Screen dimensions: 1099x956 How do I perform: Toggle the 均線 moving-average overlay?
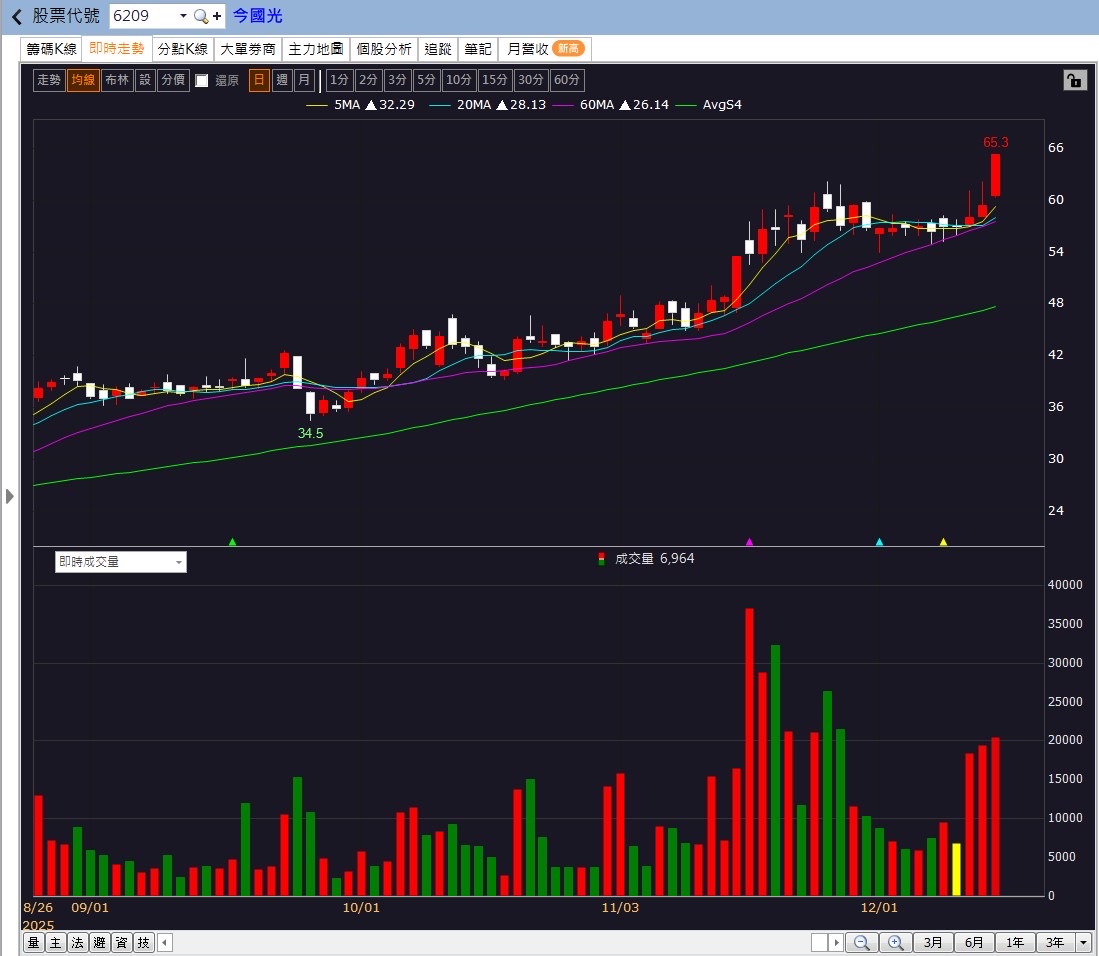point(83,80)
